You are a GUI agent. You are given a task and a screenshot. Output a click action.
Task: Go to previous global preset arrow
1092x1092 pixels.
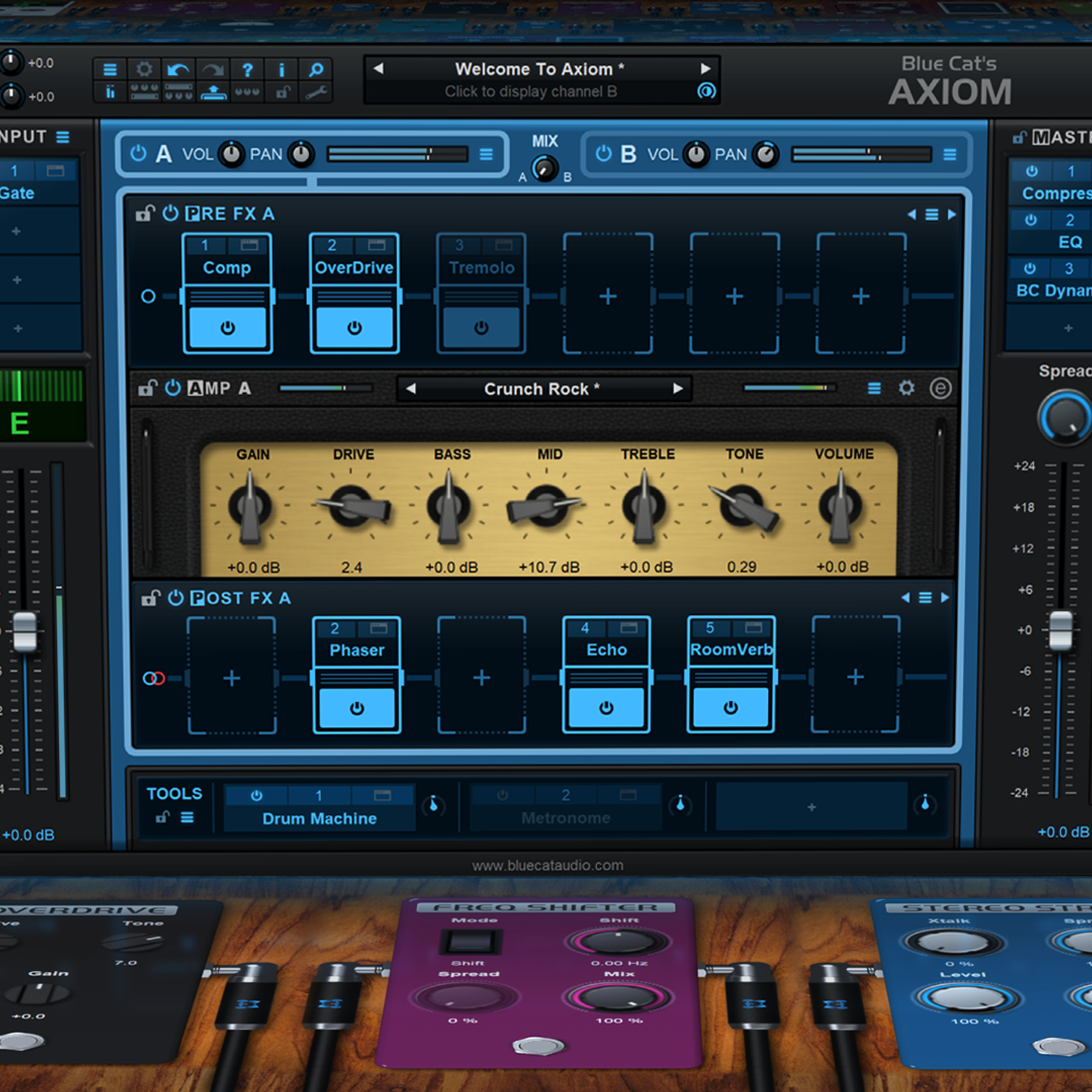(379, 68)
